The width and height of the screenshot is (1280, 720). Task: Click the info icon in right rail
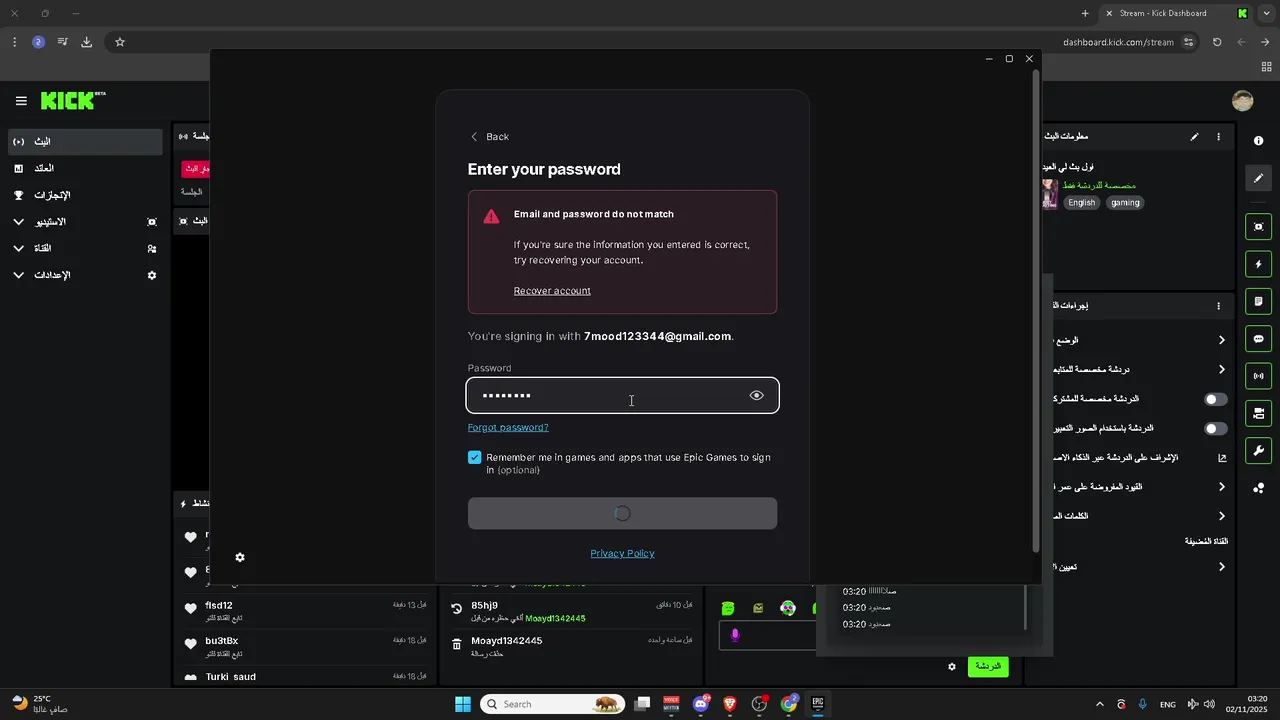point(1259,141)
